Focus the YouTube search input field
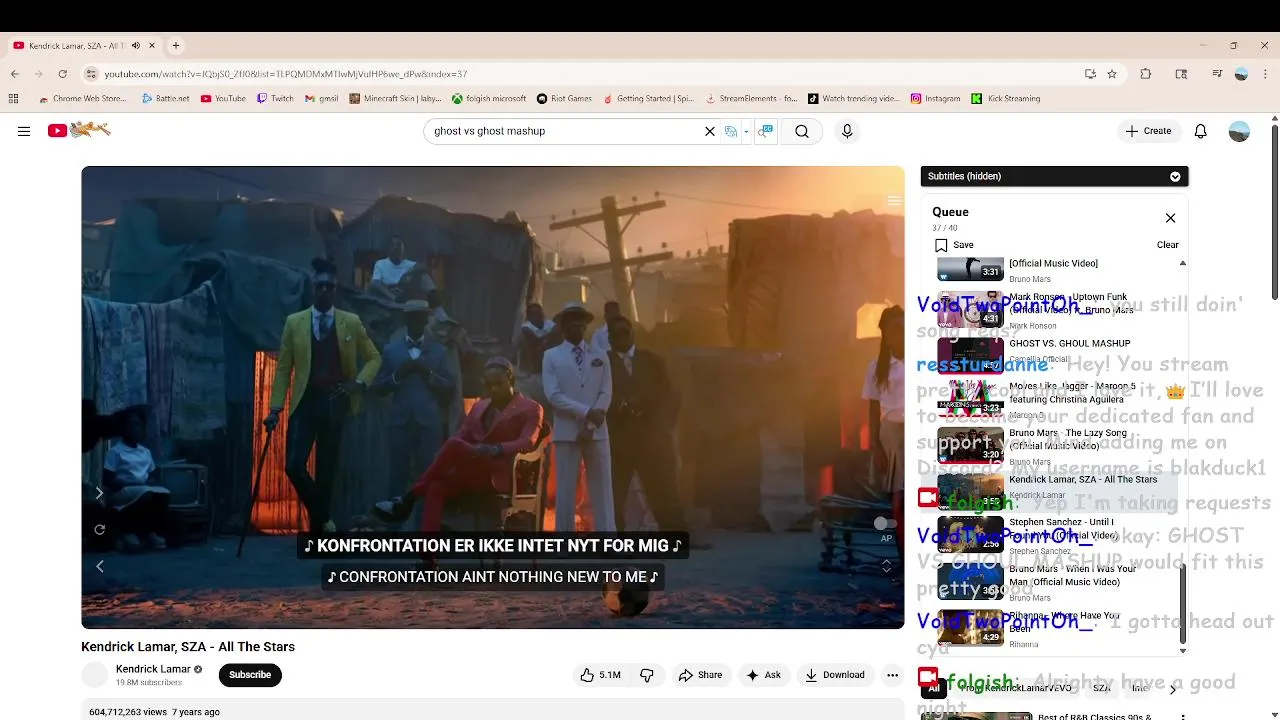This screenshot has width=1280, height=720. click(565, 131)
